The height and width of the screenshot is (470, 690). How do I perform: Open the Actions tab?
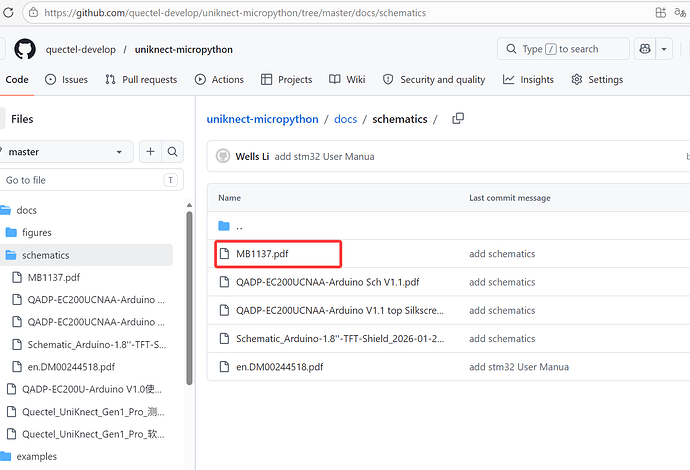(219, 80)
